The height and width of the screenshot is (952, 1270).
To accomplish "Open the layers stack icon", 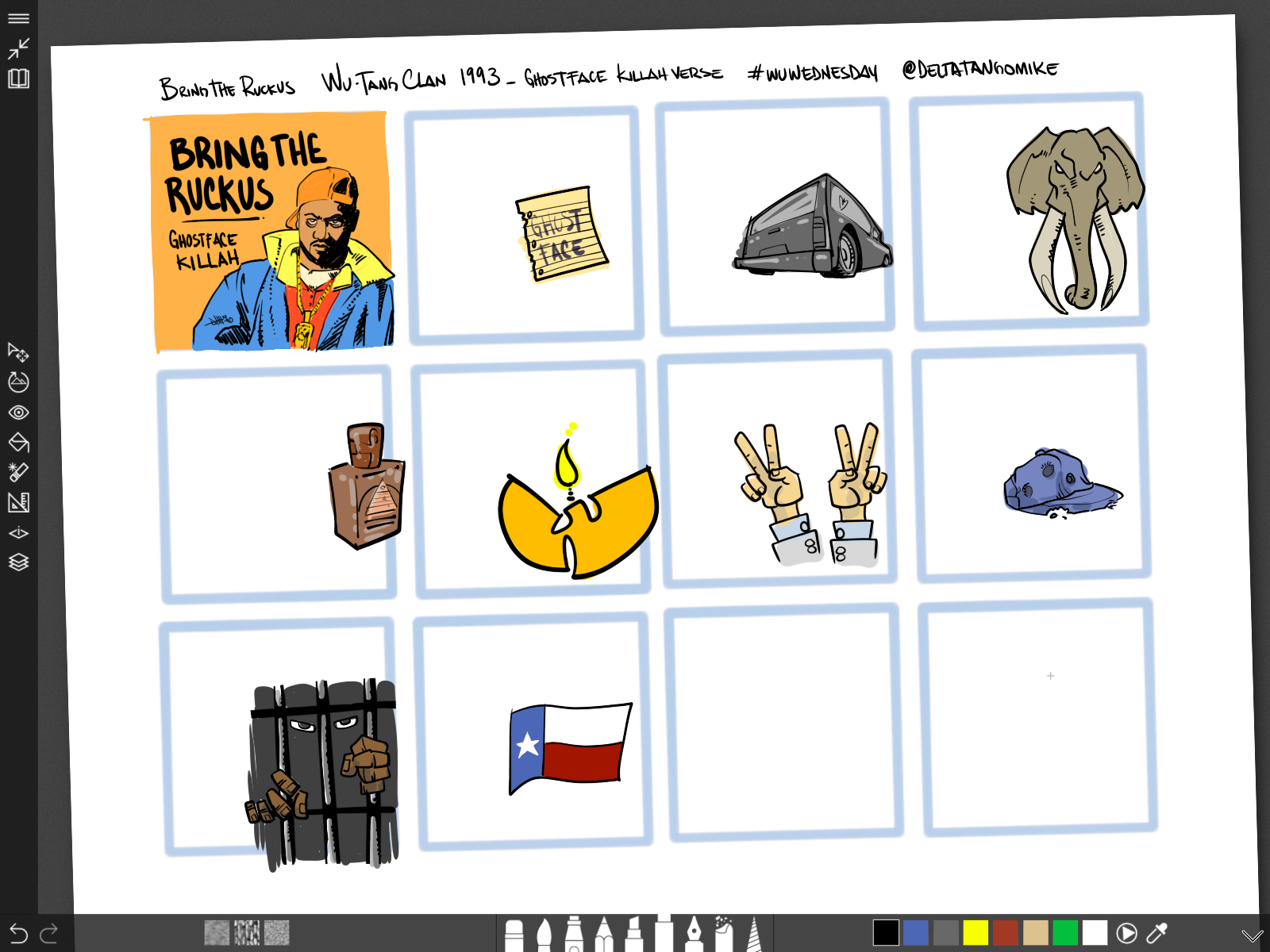I will click(x=18, y=562).
